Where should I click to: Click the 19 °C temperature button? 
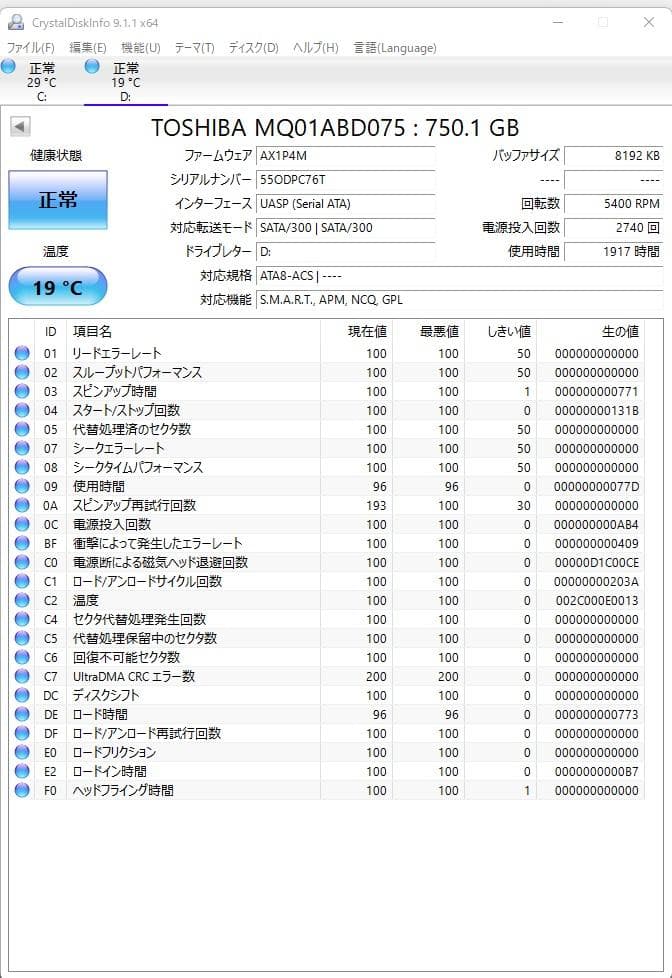pos(58,286)
